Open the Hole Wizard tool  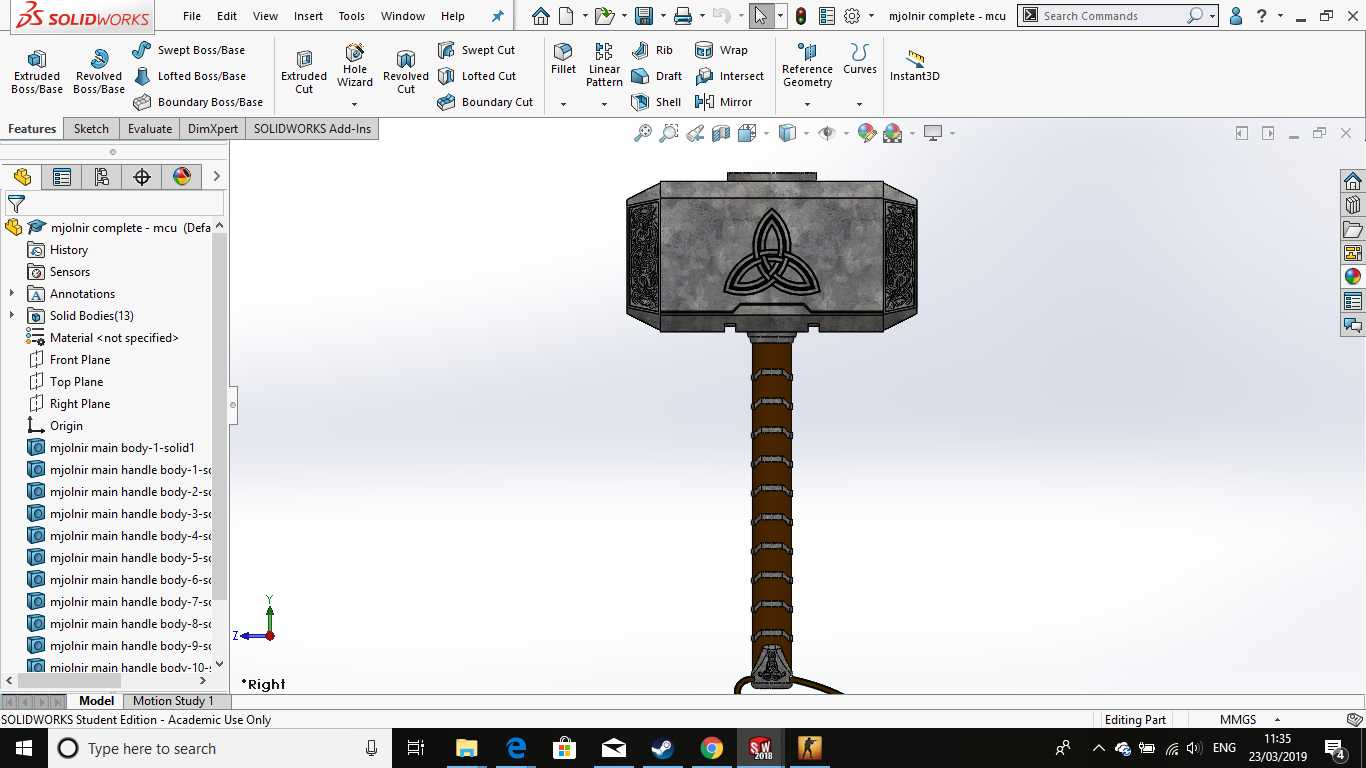pos(354,66)
